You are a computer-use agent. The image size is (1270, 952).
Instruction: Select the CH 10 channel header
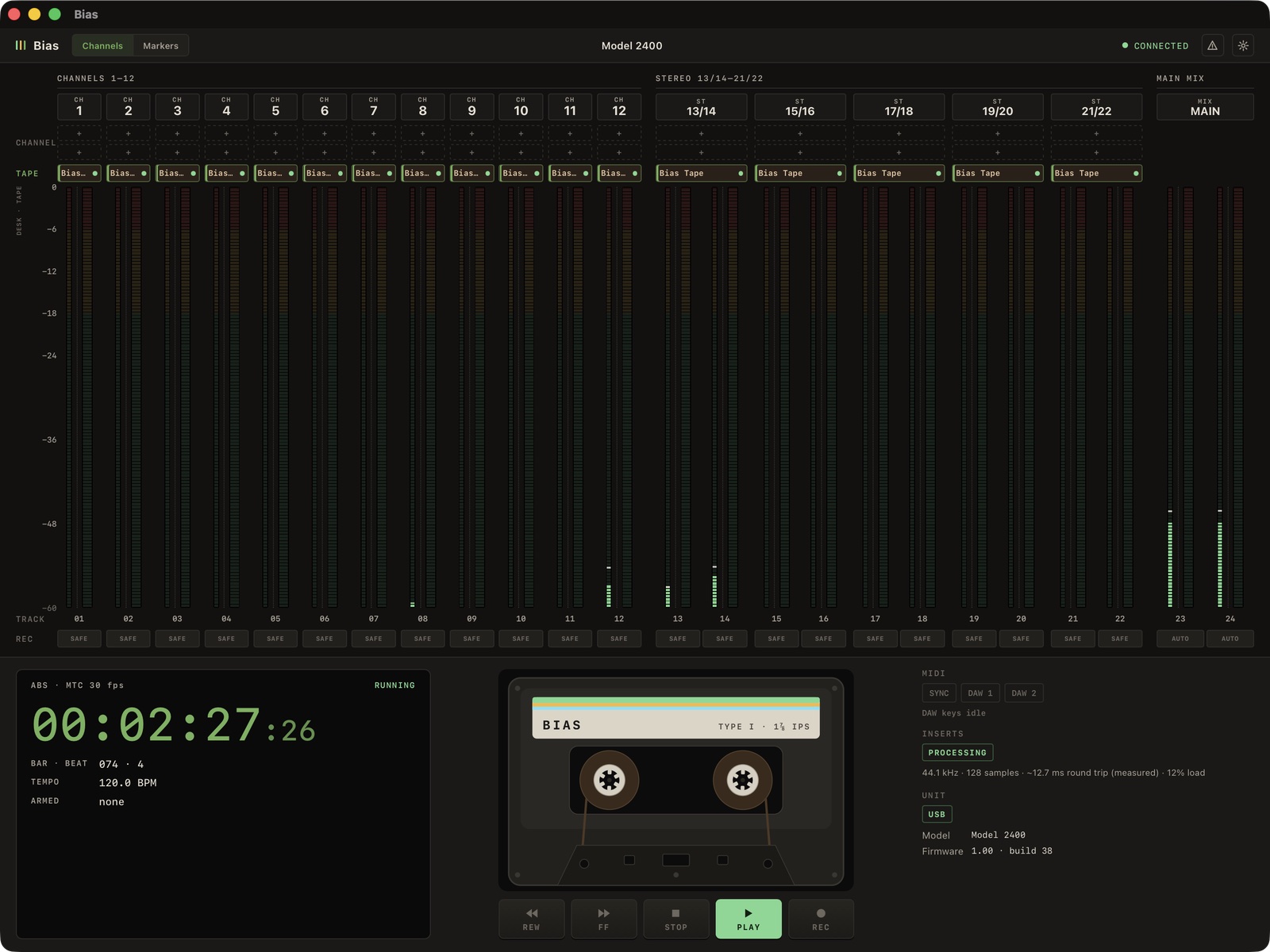click(x=521, y=107)
